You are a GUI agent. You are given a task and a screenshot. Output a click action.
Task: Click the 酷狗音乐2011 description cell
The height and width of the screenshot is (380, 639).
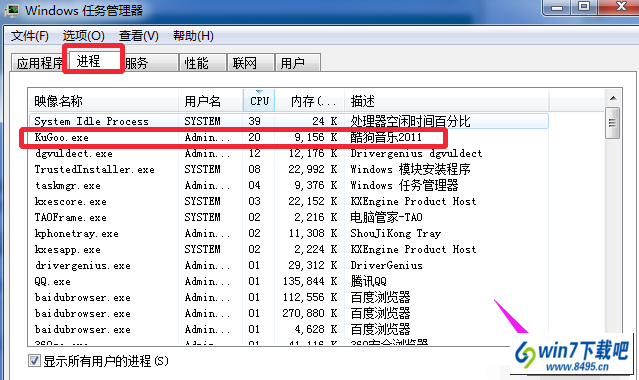[386, 137]
